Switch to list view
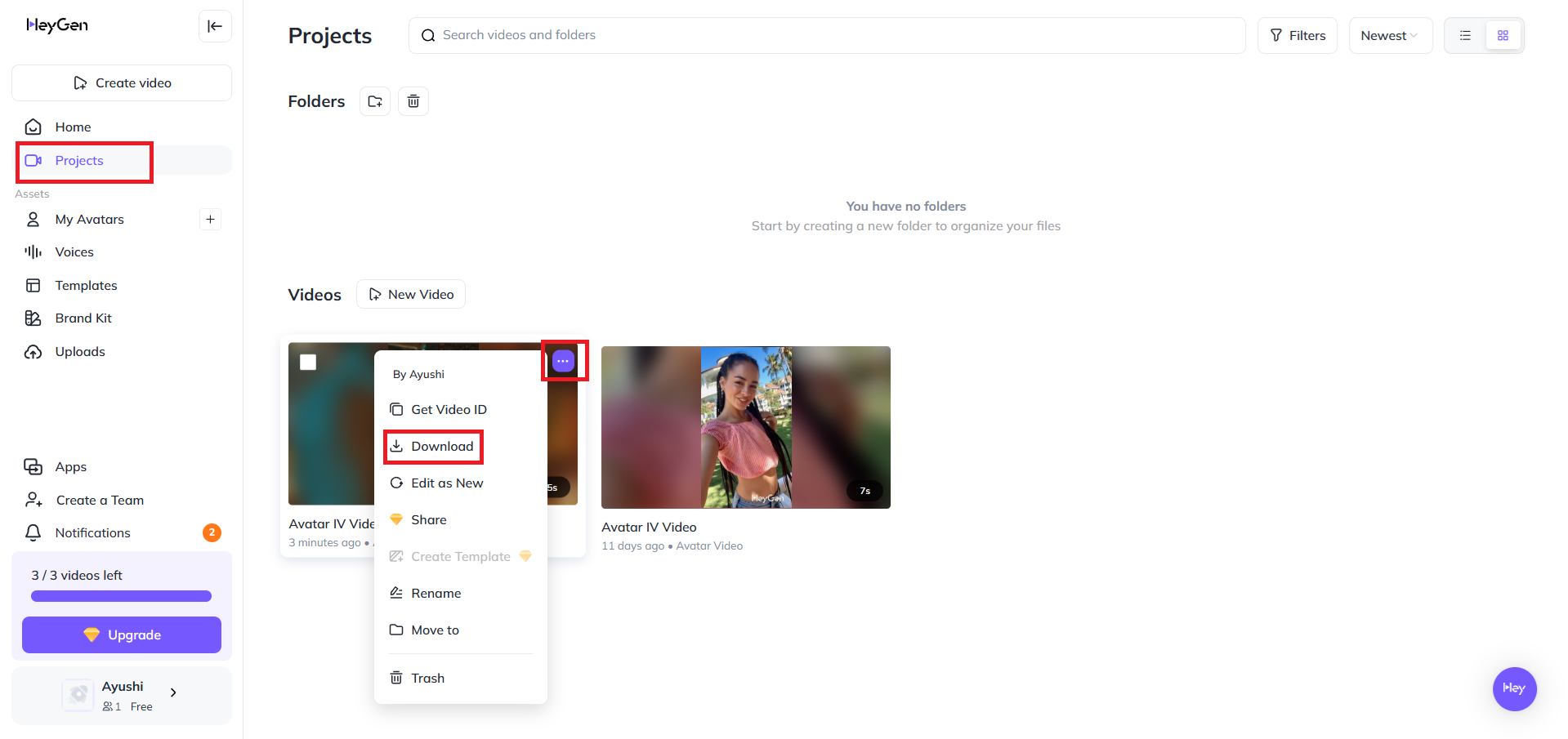 click(1465, 36)
